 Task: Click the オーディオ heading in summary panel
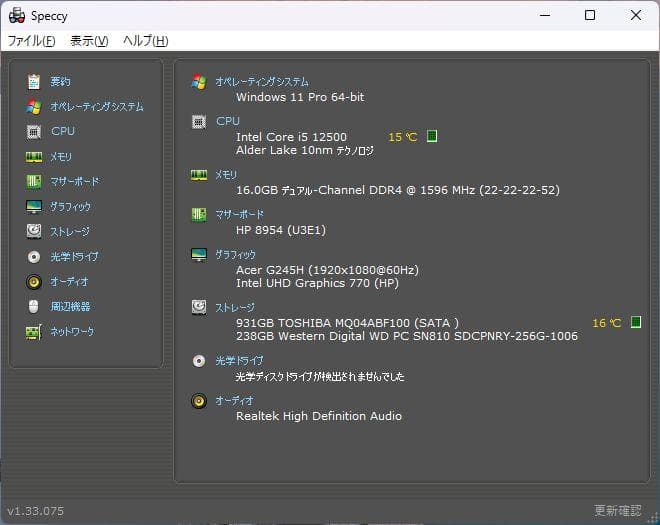234,401
